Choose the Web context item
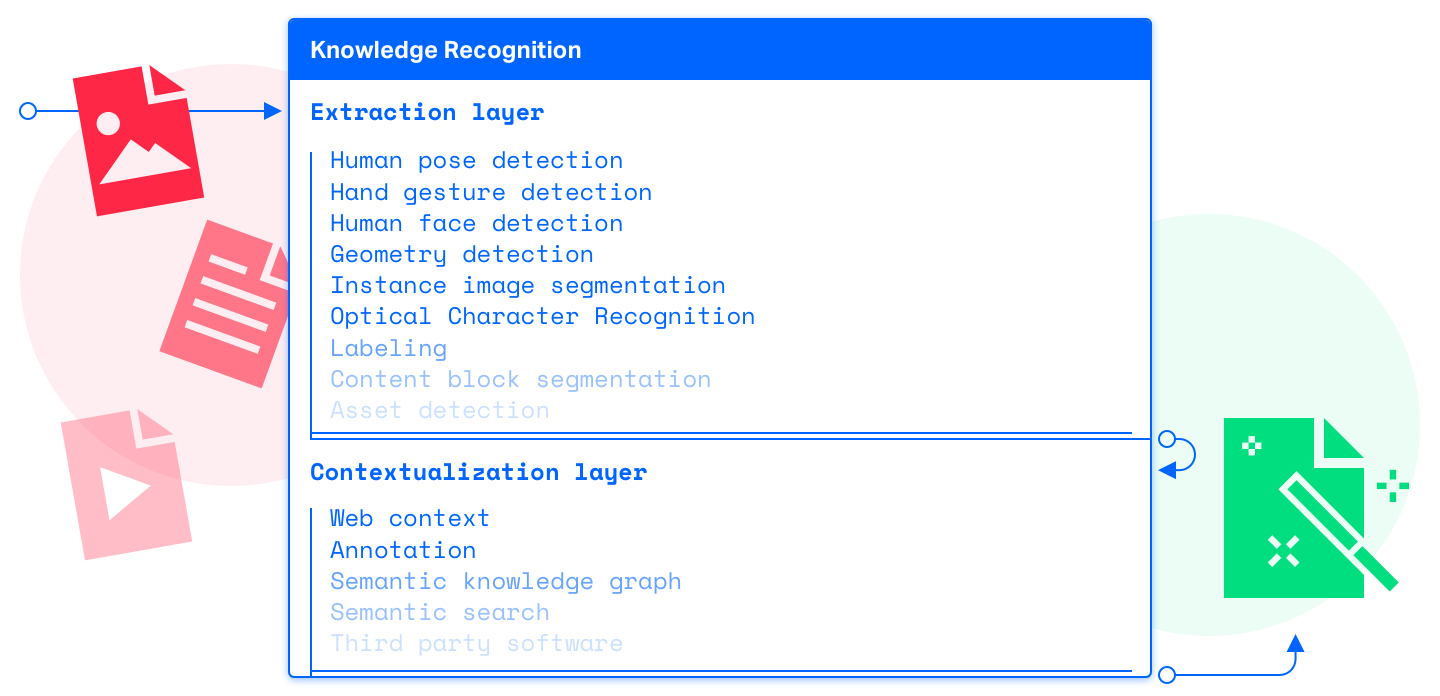 point(410,519)
